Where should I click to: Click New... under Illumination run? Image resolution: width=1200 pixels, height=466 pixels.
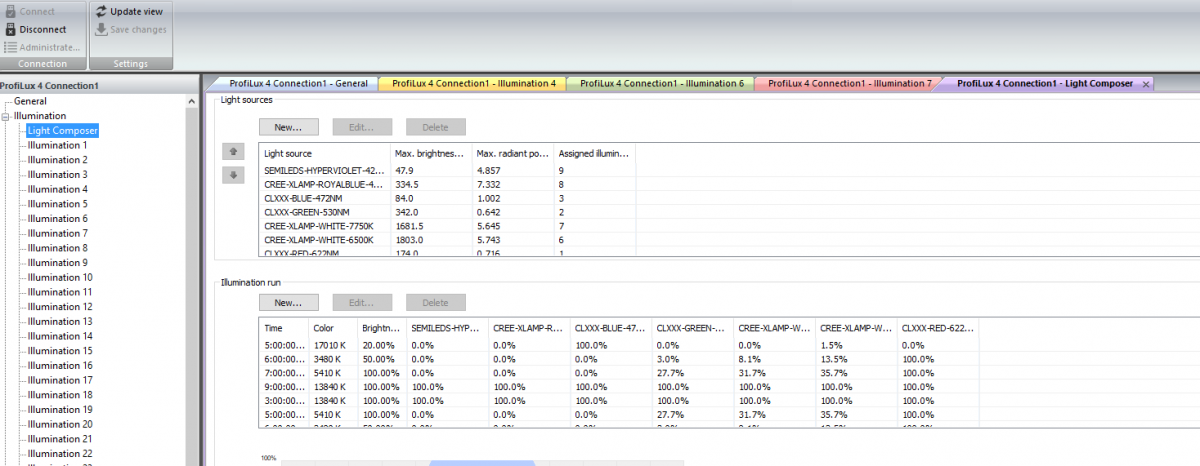pos(288,302)
